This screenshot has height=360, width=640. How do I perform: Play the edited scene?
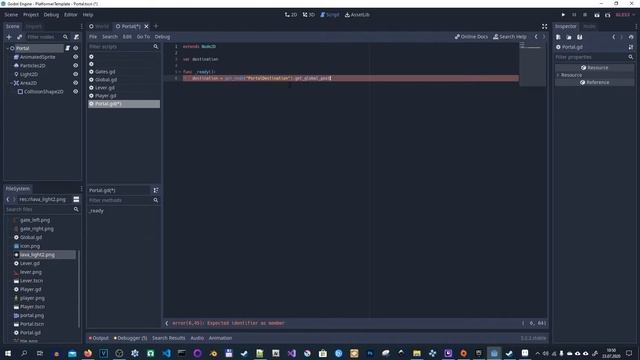[x=597, y=15]
